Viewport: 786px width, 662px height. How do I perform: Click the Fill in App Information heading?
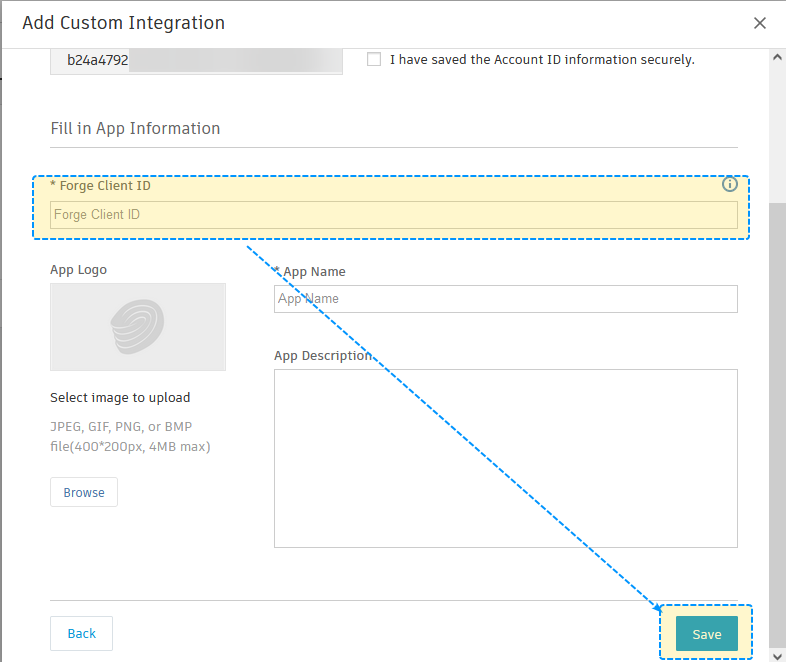(135, 128)
